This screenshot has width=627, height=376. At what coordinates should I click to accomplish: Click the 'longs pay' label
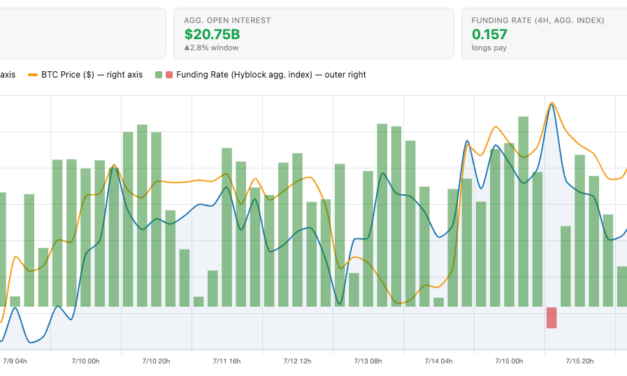click(x=489, y=48)
